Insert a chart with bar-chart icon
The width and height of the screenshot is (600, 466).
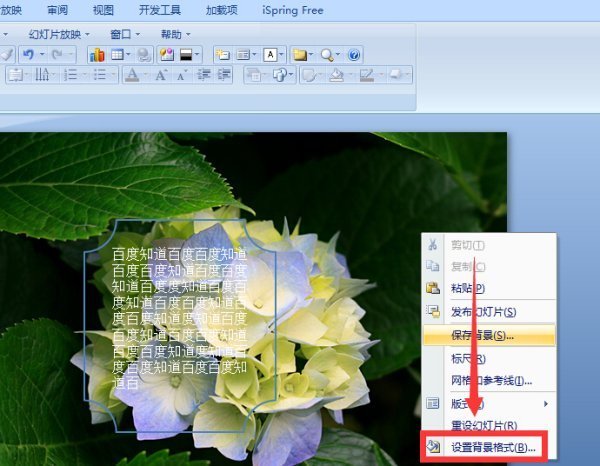click(x=97, y=55)
